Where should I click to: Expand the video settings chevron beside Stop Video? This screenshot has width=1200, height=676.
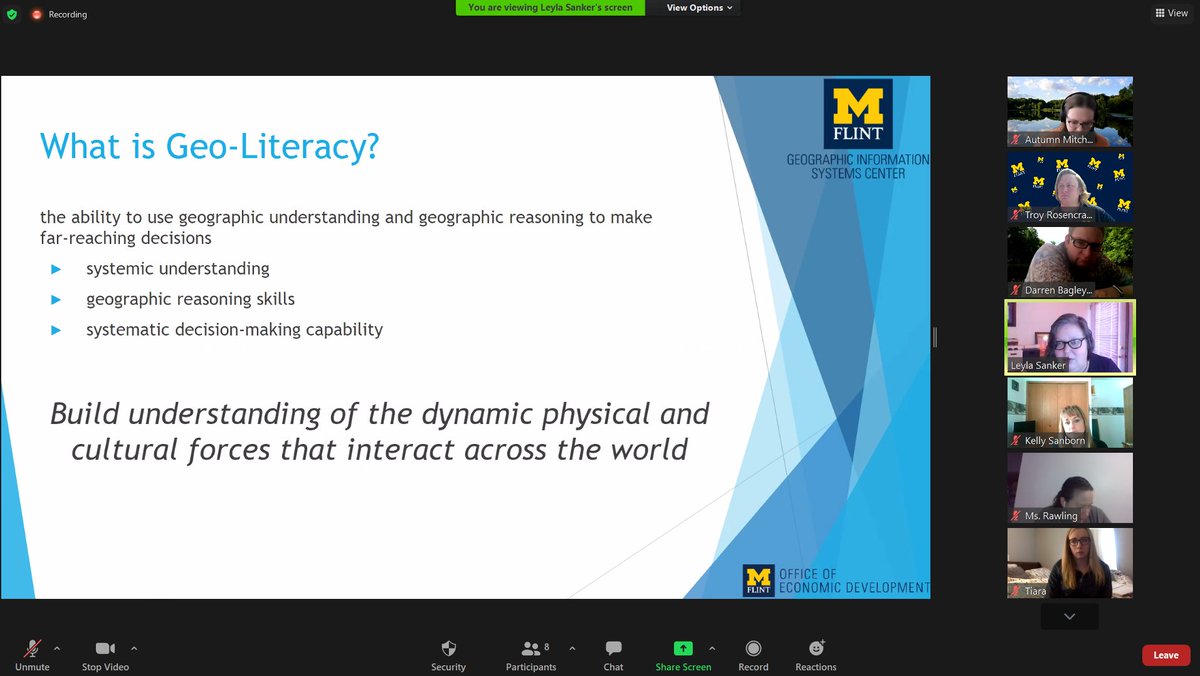click(x=133, y=648)
